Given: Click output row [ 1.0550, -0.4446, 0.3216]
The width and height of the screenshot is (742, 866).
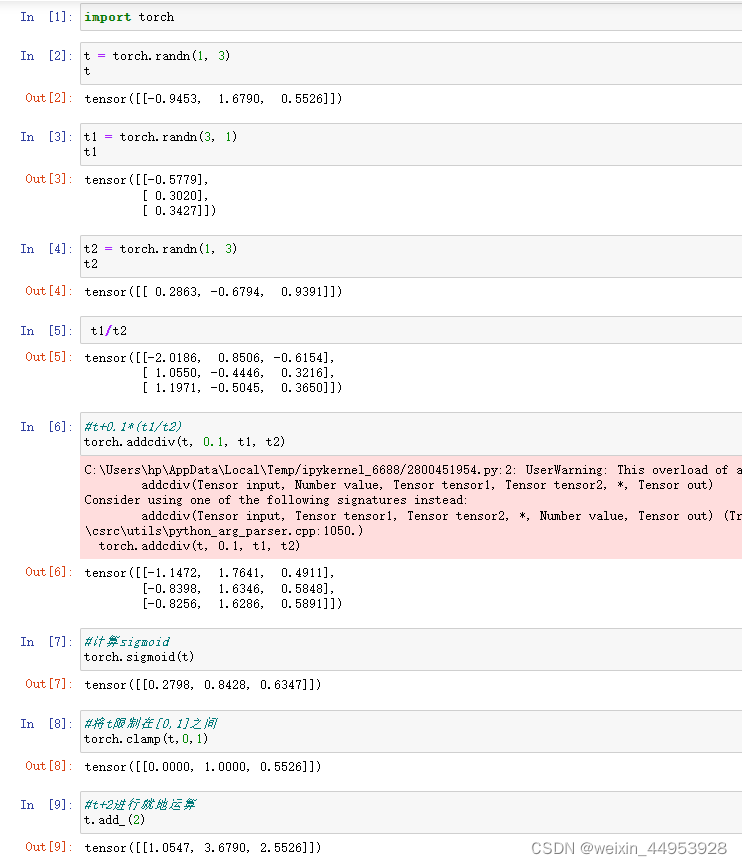Looking at the screenshot, I should (238, 373).
